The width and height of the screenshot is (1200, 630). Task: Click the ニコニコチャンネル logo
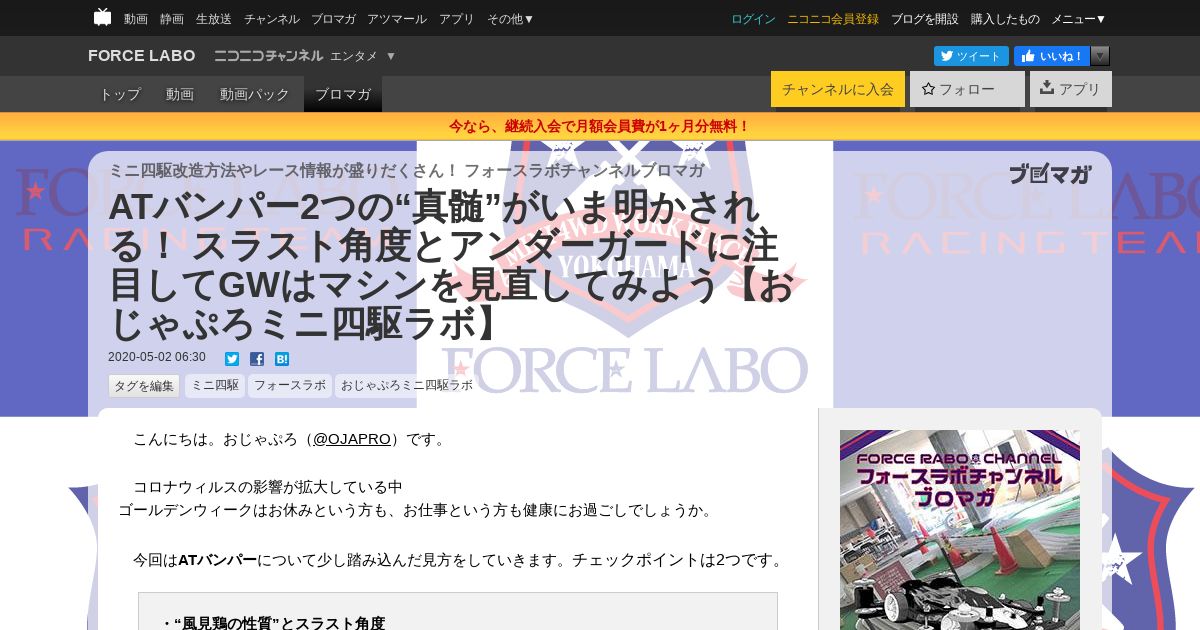point(268,56)
